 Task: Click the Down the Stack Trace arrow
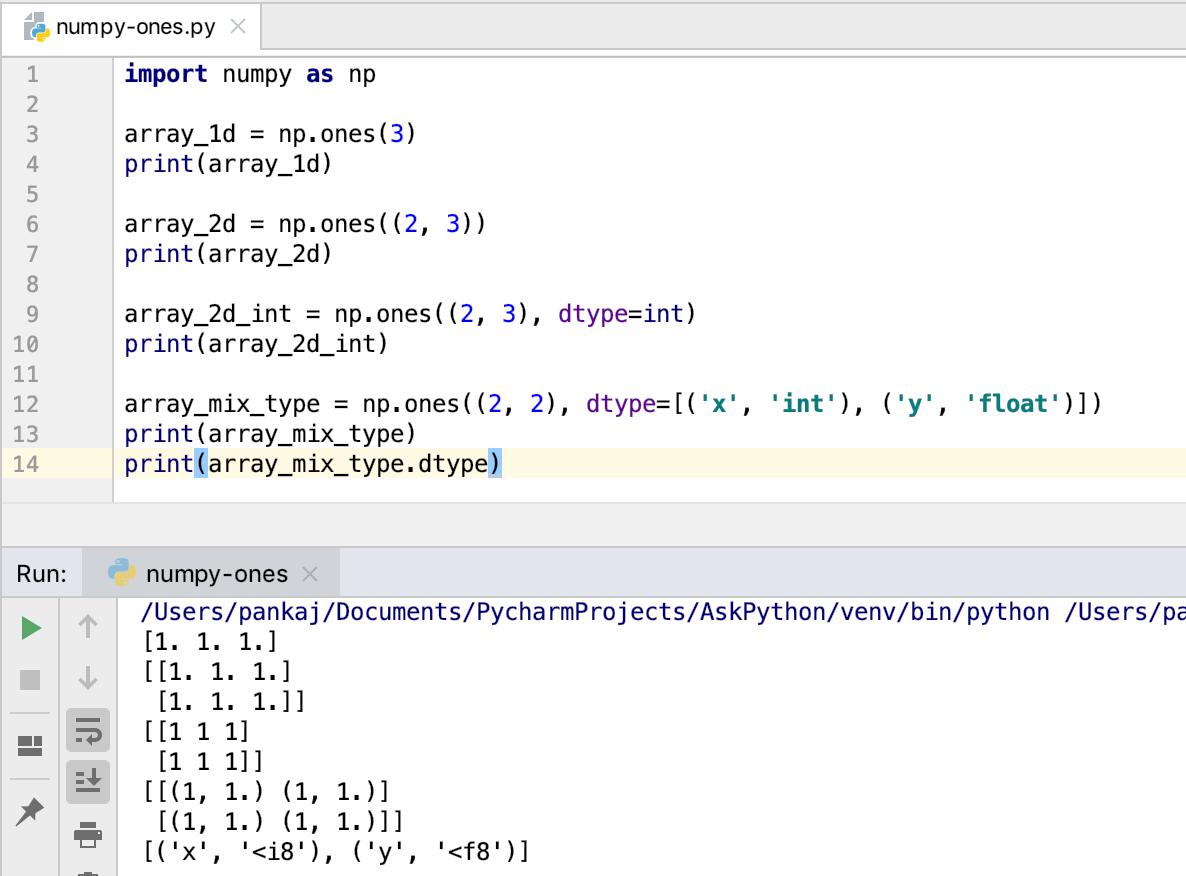pyautogui.click(x=86, y=677)
